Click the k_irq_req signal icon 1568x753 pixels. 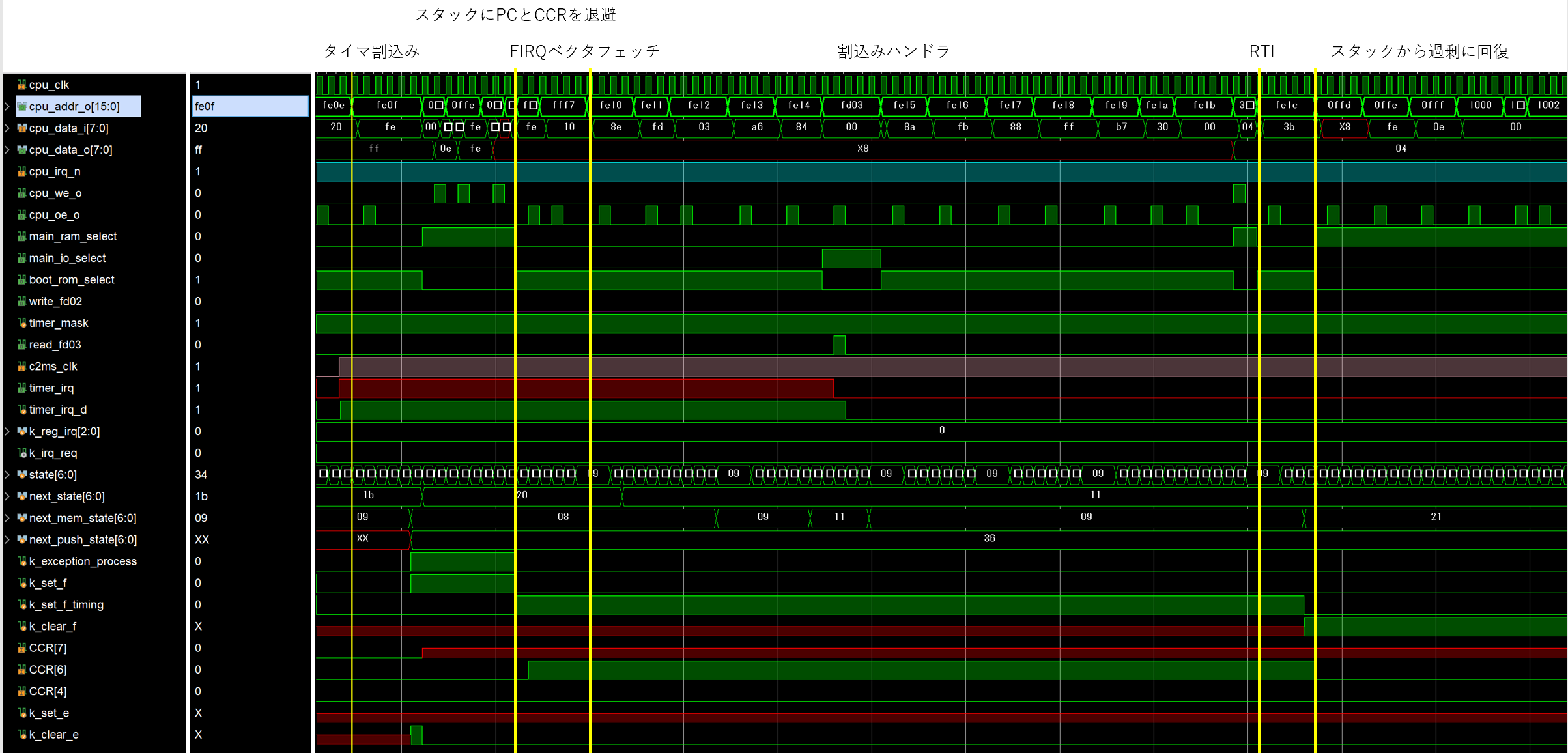(22, 453)
